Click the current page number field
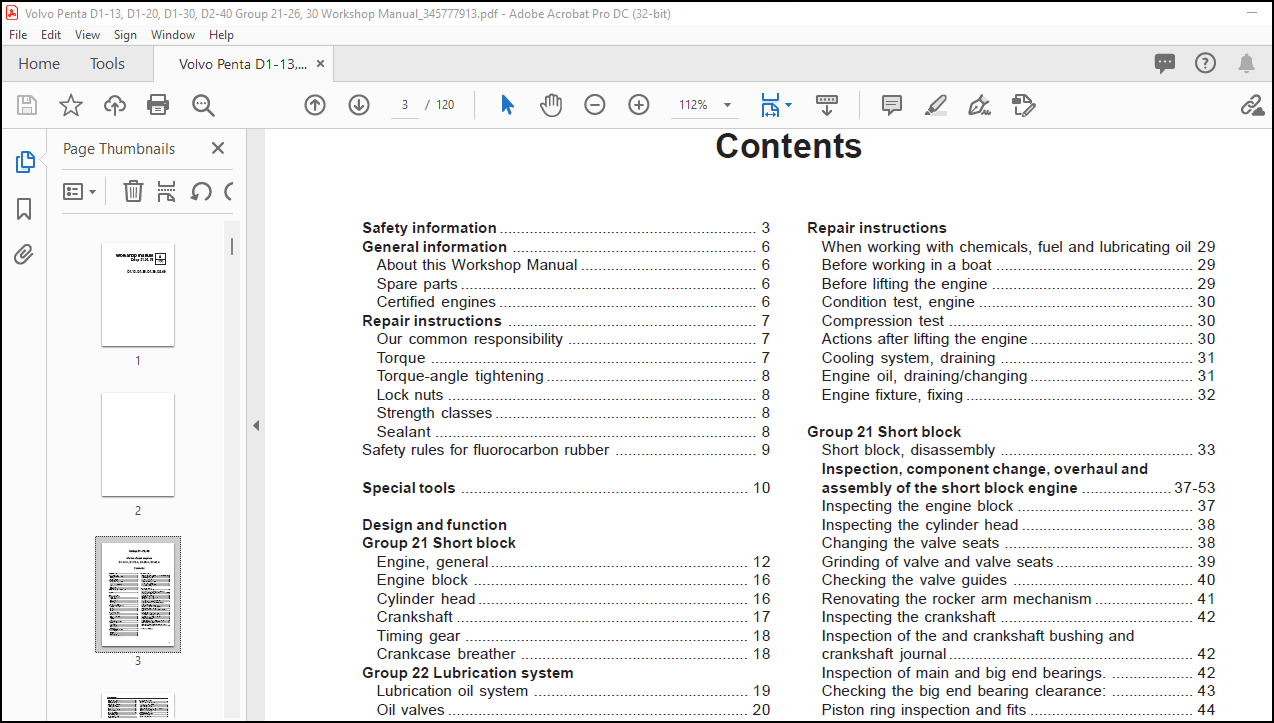Image resolution: width=1274 pixels, height=723 pixels. pos(405,105)
